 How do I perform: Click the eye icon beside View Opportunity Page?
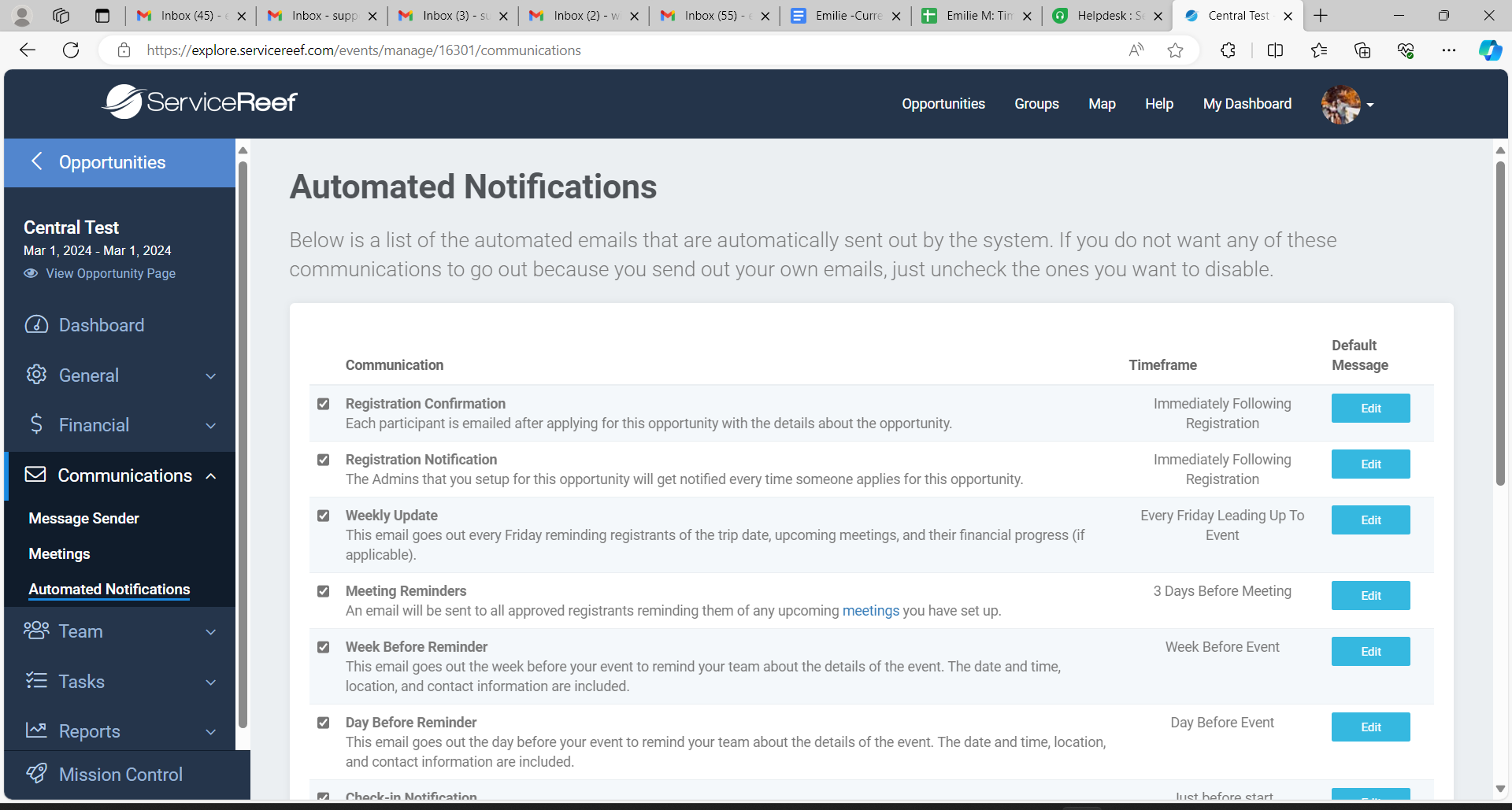pyautogui.click(x=31, y=273)
